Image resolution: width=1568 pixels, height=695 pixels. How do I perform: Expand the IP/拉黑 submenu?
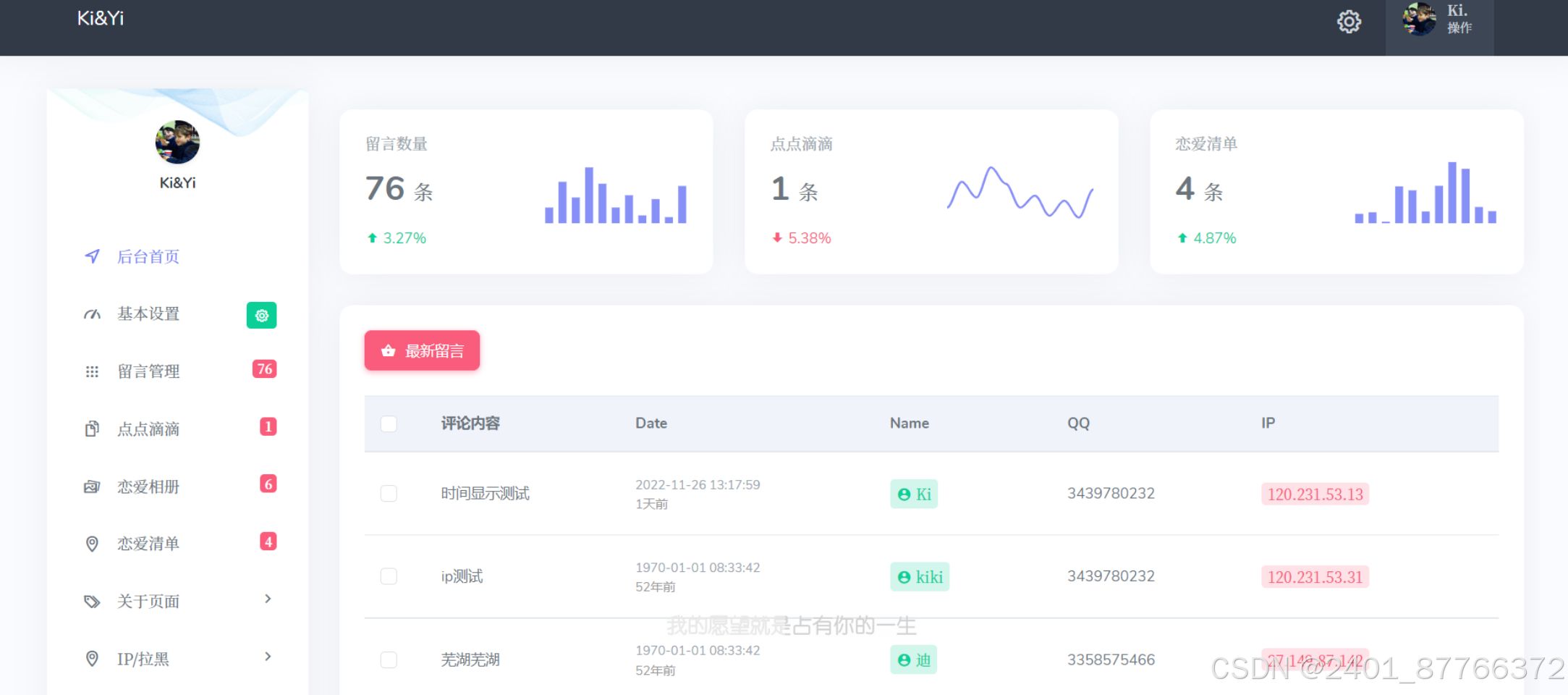pos(268,657)
